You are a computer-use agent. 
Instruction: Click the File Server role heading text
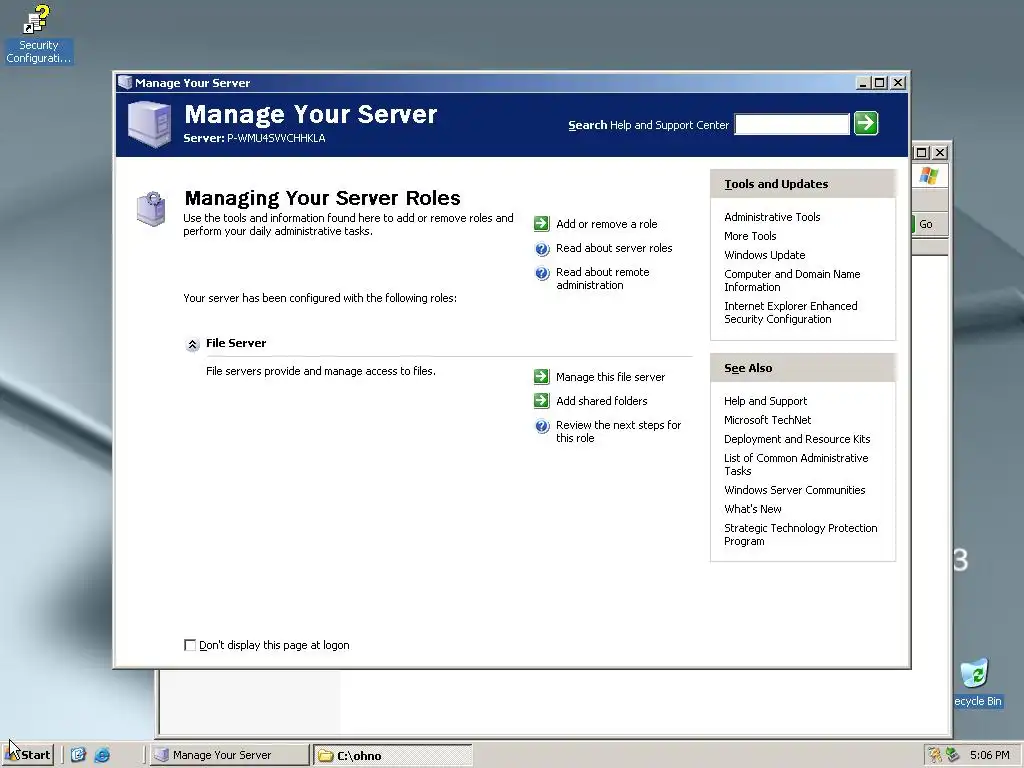pyautogui.click(x=236, y=343)
